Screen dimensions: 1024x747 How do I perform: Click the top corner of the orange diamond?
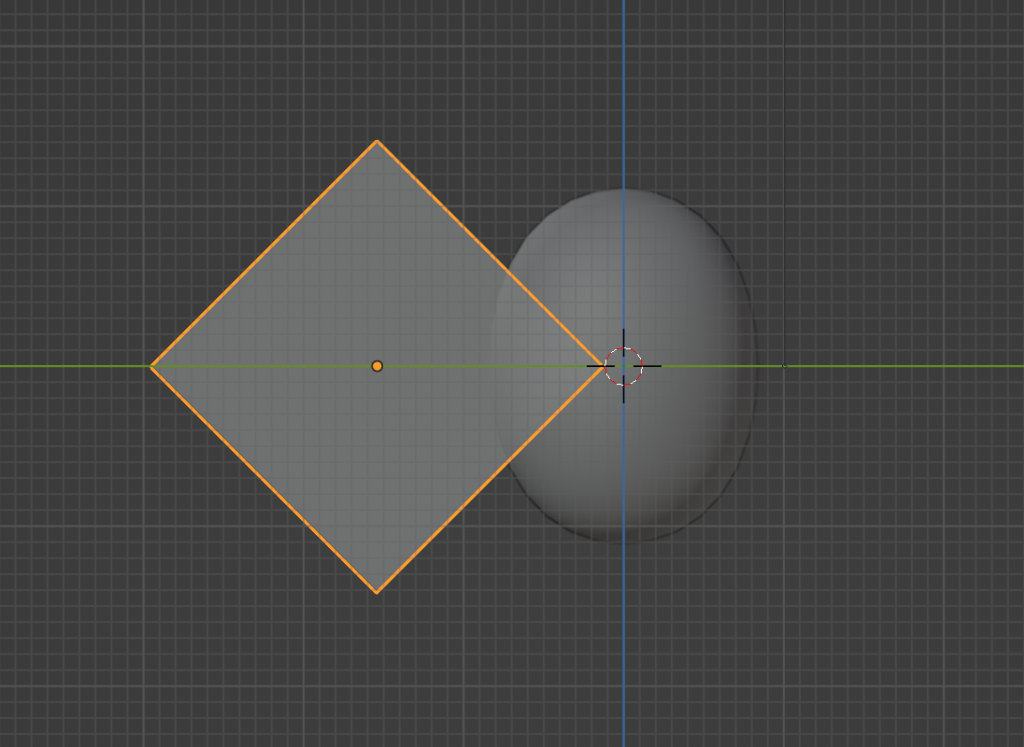click(x=377, y=141)
